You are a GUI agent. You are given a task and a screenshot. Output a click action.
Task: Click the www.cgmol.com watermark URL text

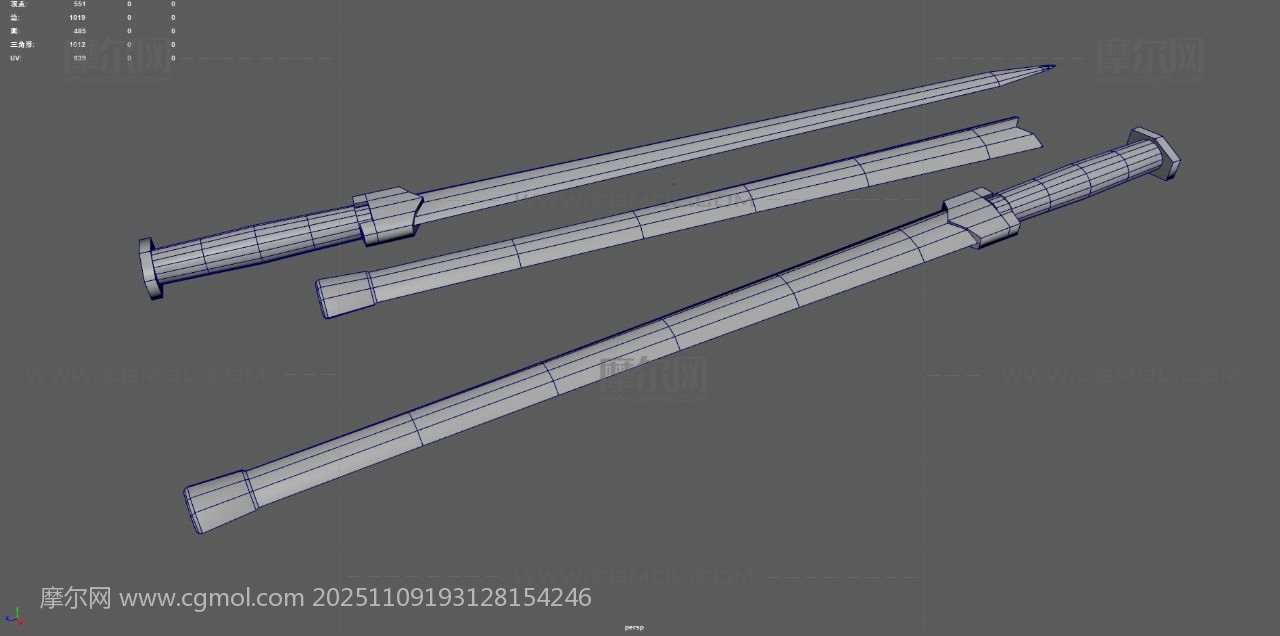pos(212,598)
